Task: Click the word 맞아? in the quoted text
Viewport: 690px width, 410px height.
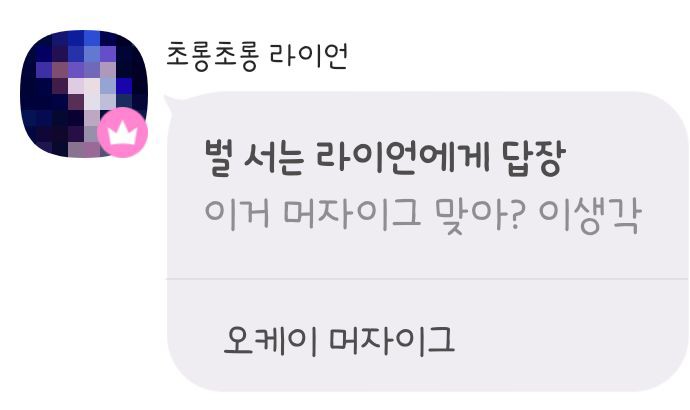Action: [480, 215]
